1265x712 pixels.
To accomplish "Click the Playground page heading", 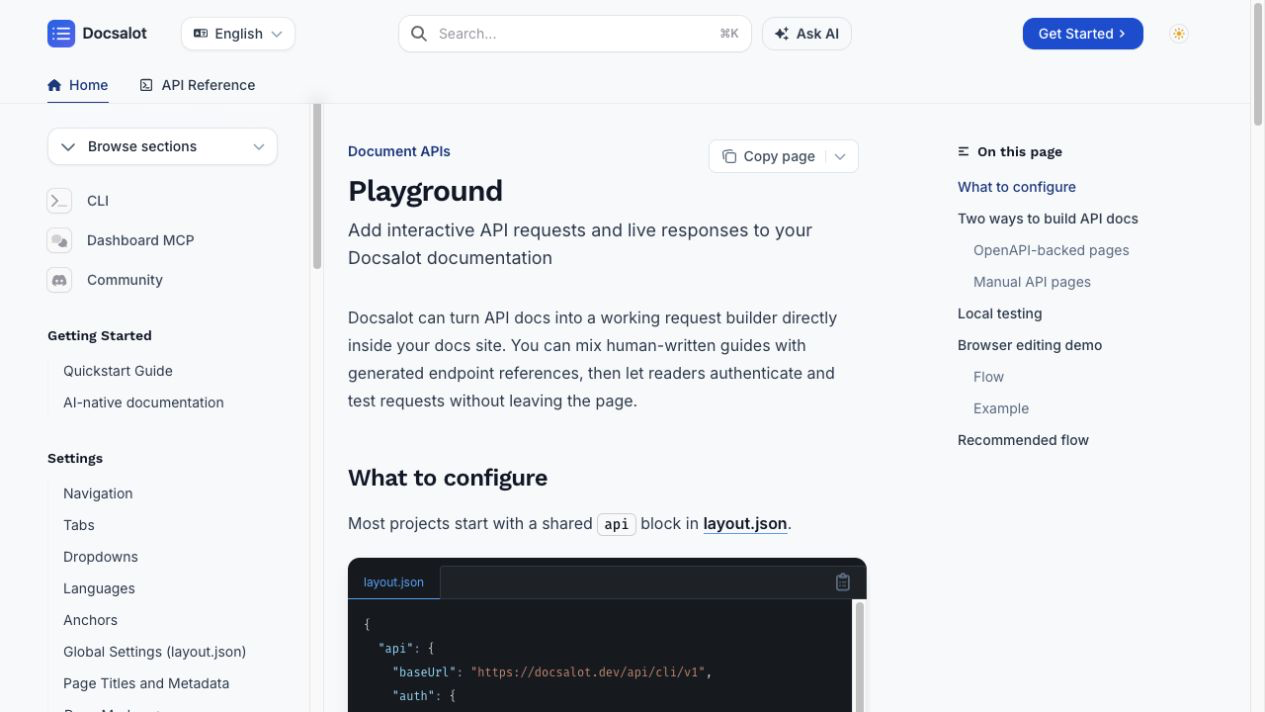I will (x=425, y=191).
